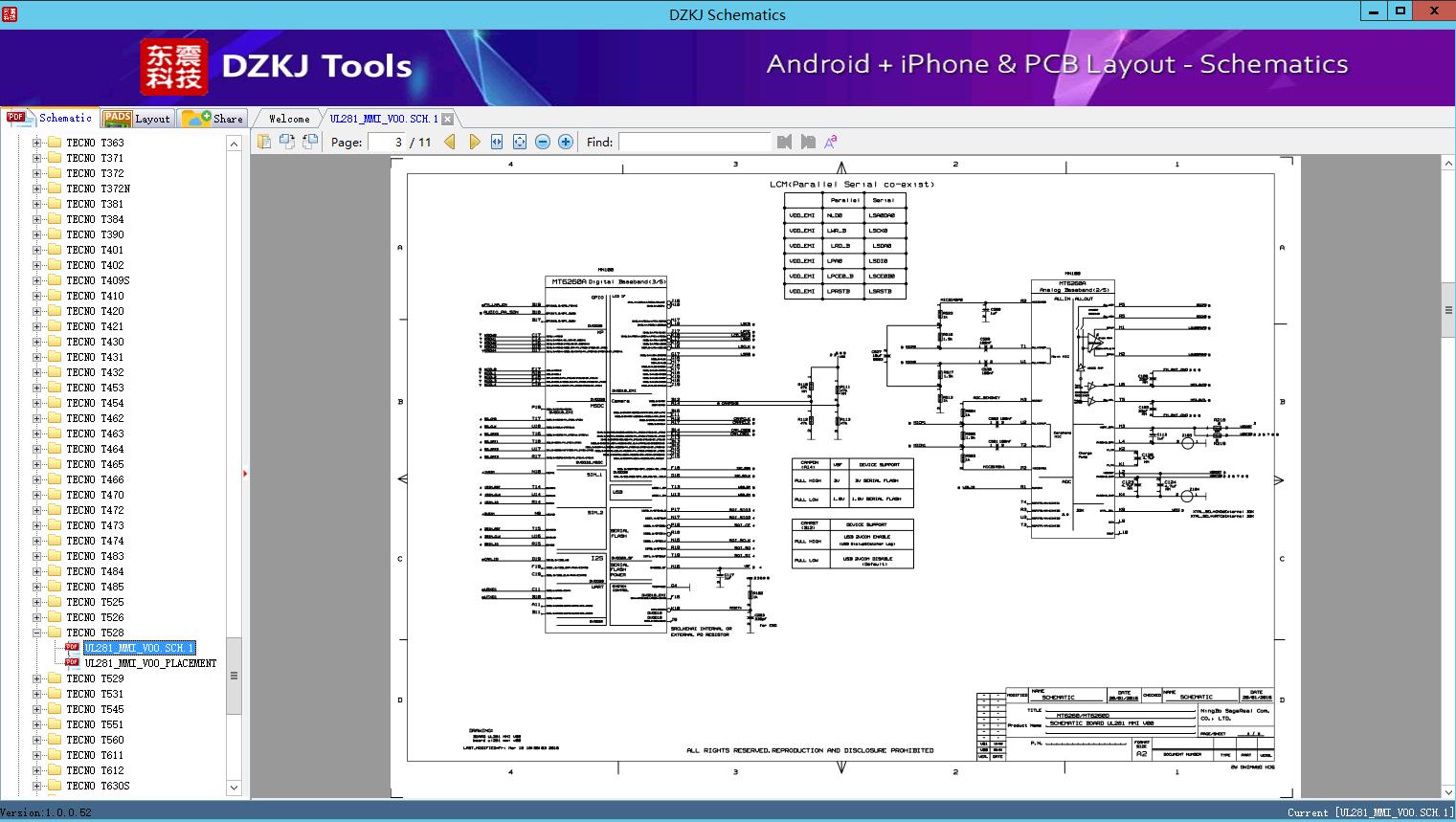
Task: Collapse the side panel with the red arrow
Action: coord(246,473)
